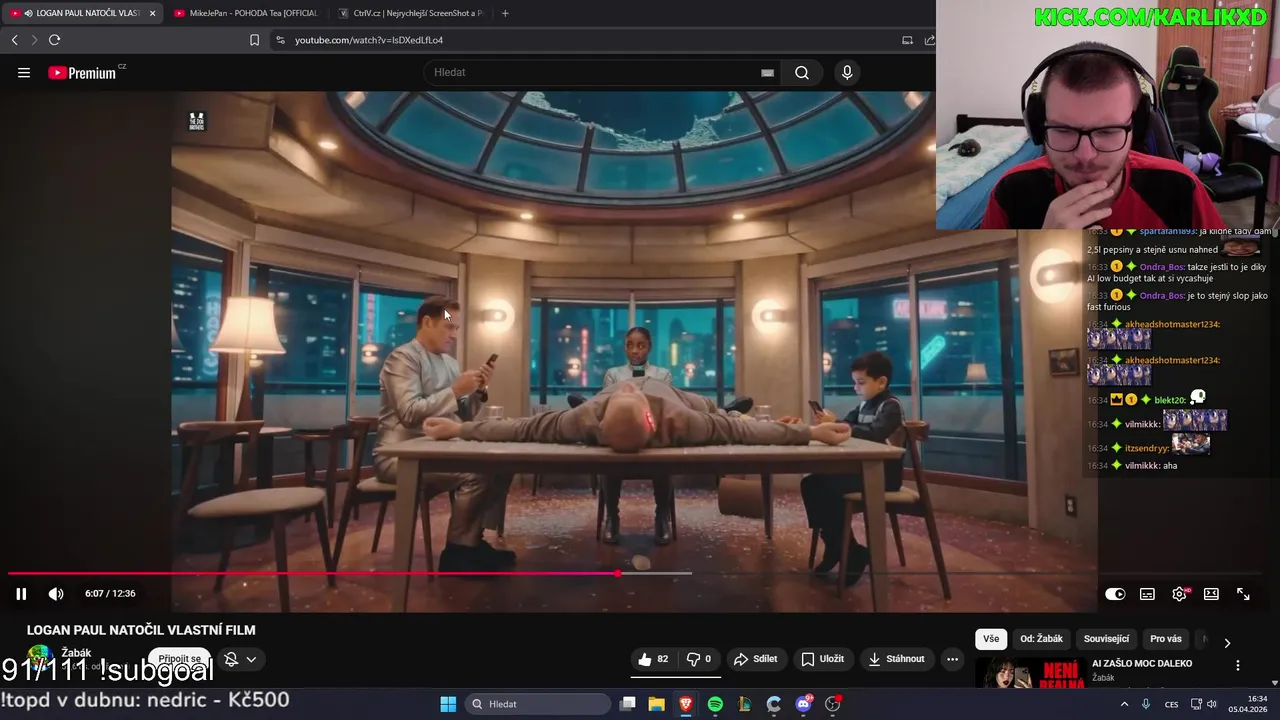Toggle the autoplay switch in the player

[1115, 594]
